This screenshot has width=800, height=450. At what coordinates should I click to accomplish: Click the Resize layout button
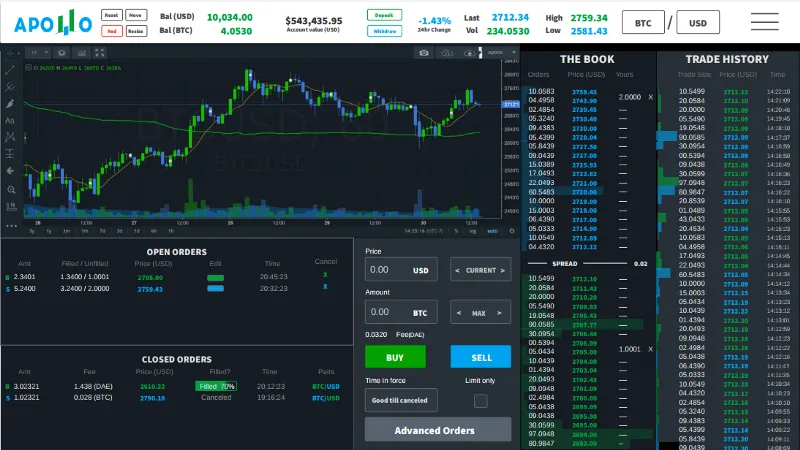(x=136, y=31)
